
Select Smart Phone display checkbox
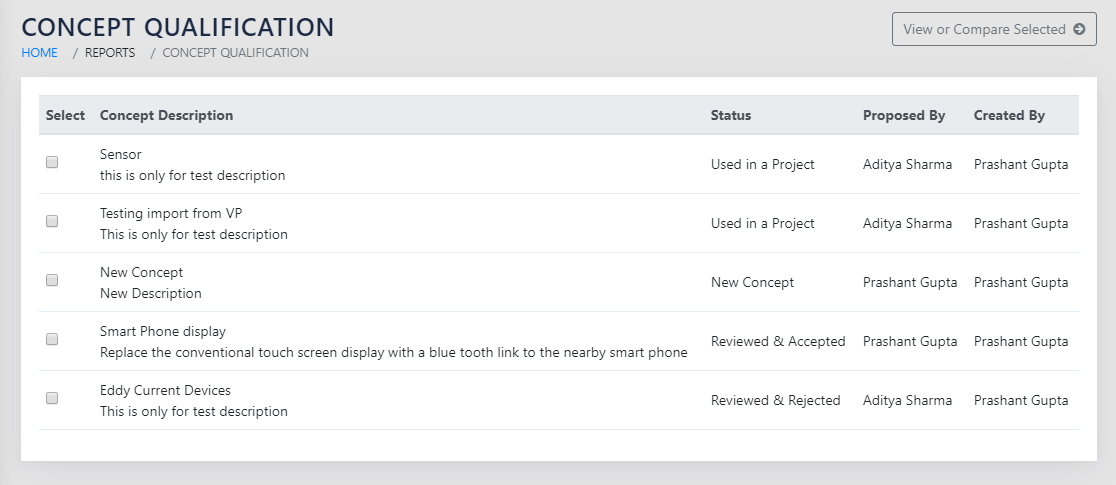coord(52,339)
